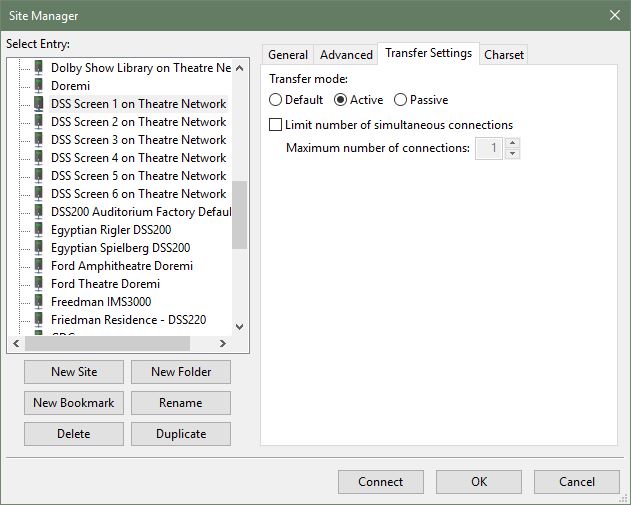Screen dimensions: 631x505
Task: Open the Charset tab
Action: [503, 55]
